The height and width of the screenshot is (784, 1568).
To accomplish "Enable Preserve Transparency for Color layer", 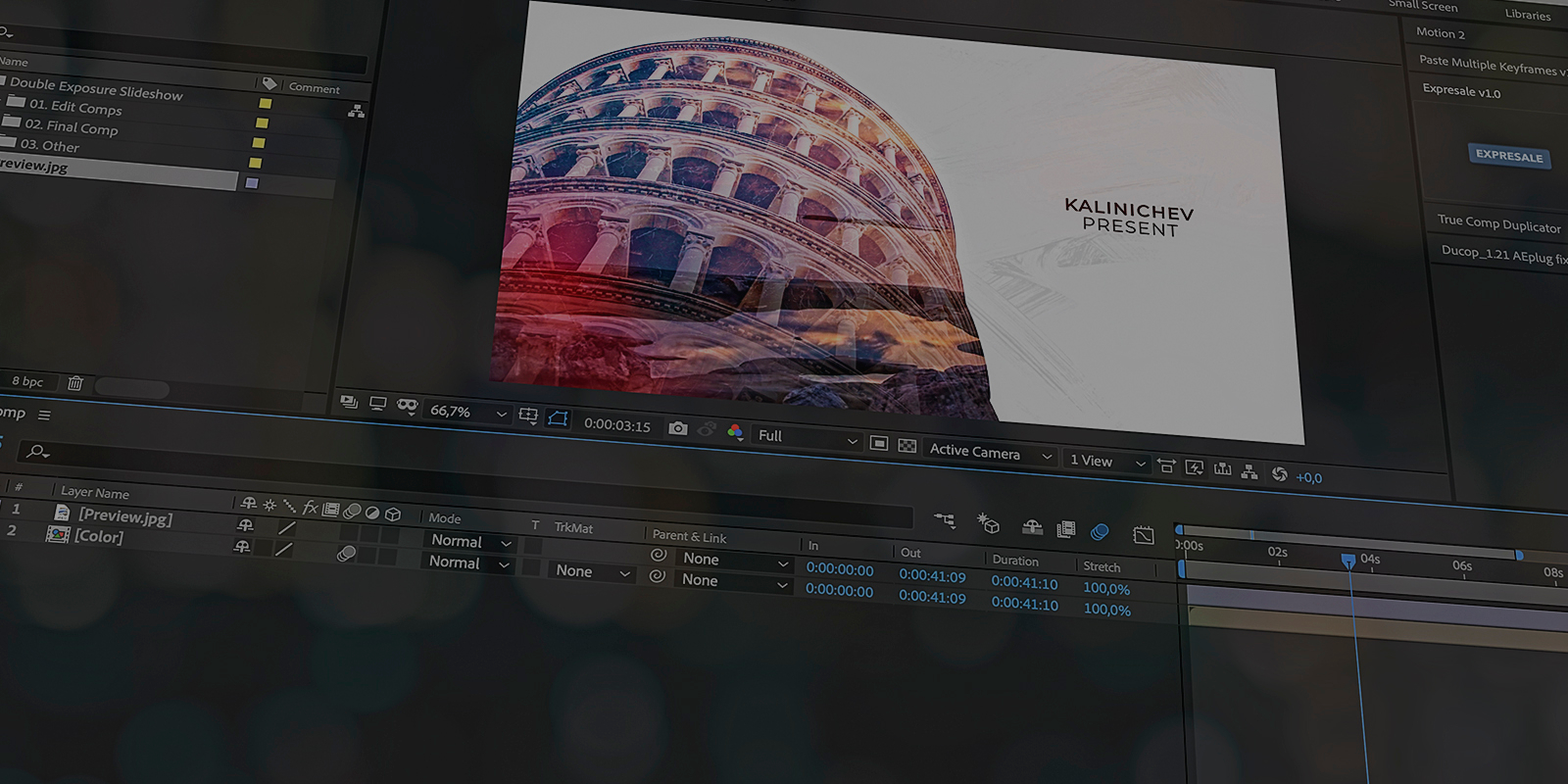I will point(530,567).
